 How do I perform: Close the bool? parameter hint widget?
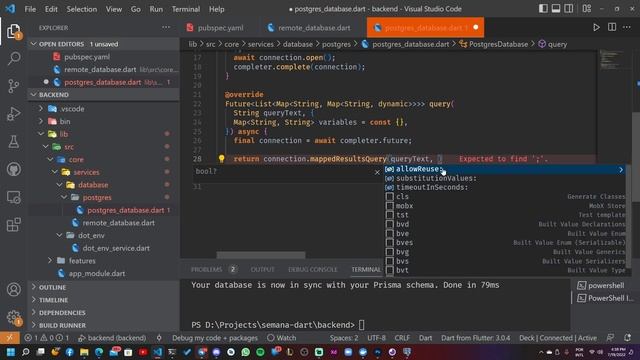pyautogui.click(x=377, y=172)
